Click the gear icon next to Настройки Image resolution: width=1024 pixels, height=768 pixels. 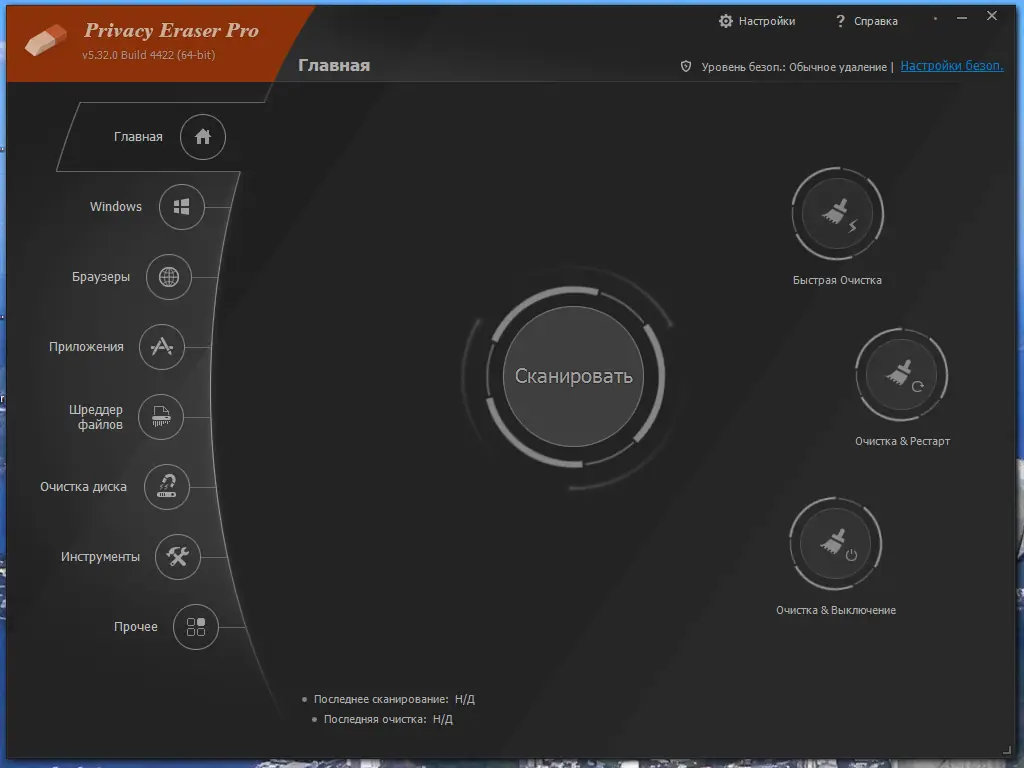tap(726, 21)
